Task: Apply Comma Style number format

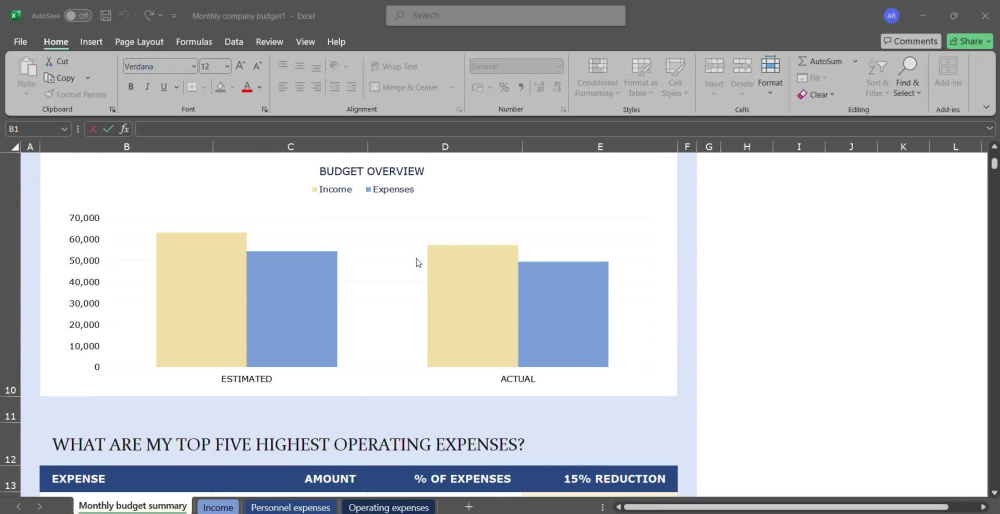Action: point(520,87)
